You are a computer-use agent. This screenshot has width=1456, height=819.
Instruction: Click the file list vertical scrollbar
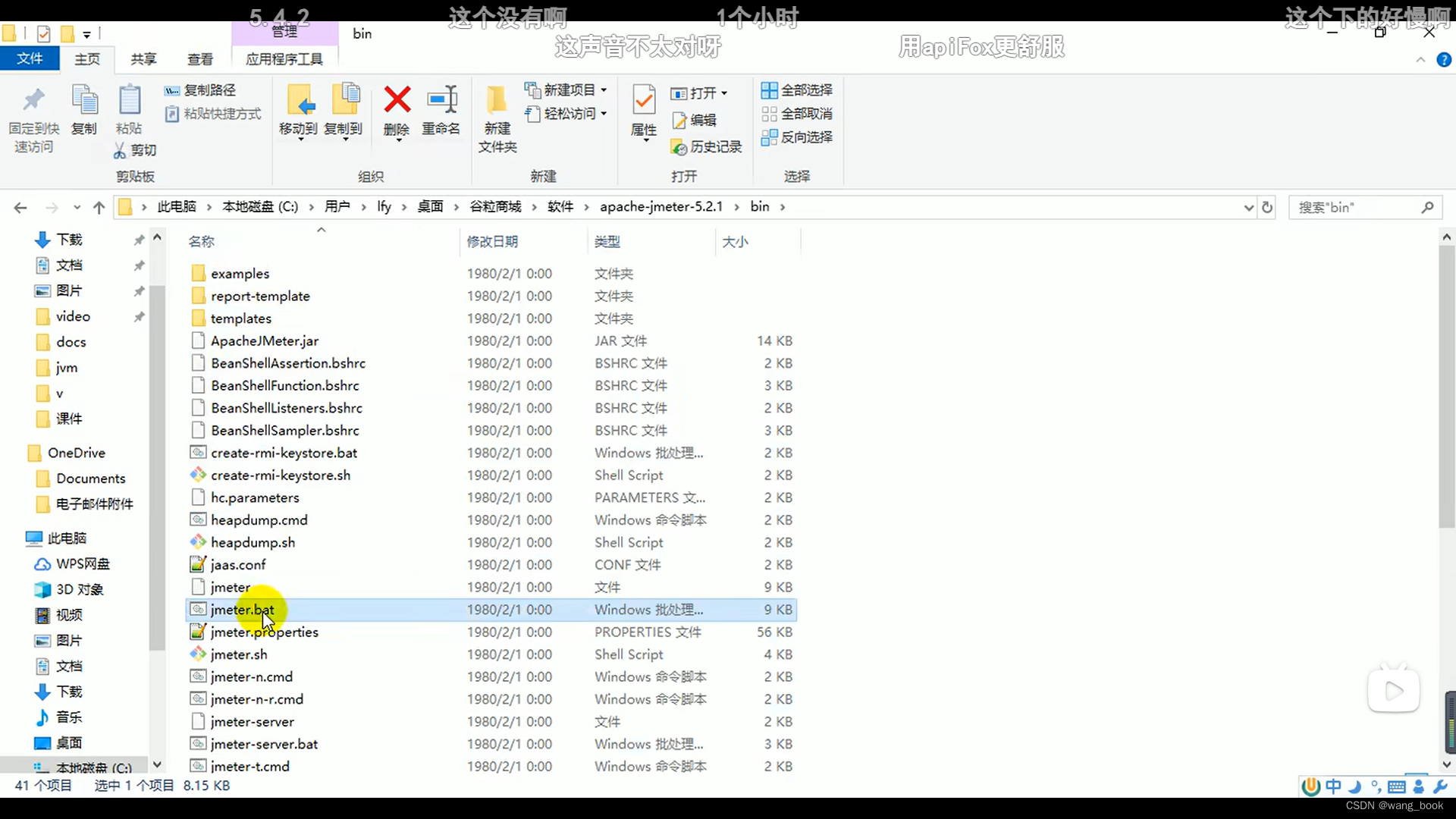[x=1446, y=387]
